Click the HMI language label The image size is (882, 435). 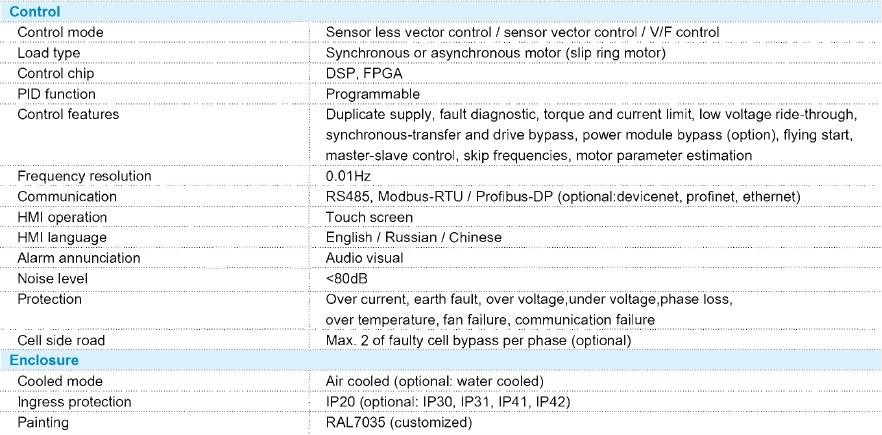point(62,237)
